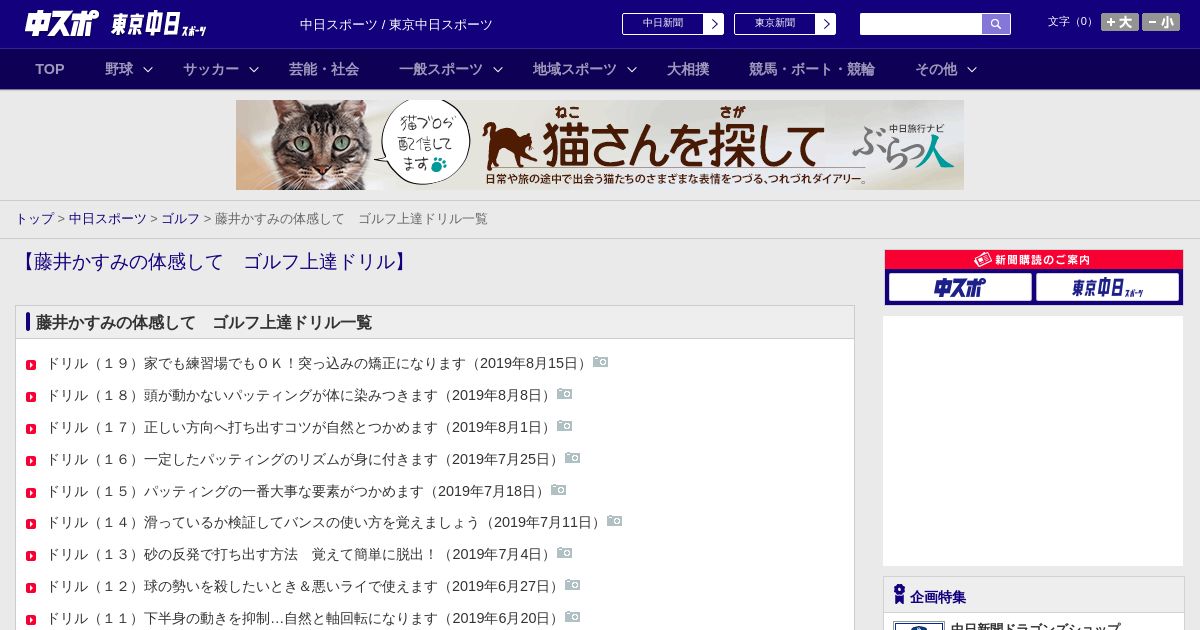Viewport: 1200px width, 630px height.
Task: Open ドリル(17) 正しい方向へ打ち出す article
Action: tap(300, 427)
